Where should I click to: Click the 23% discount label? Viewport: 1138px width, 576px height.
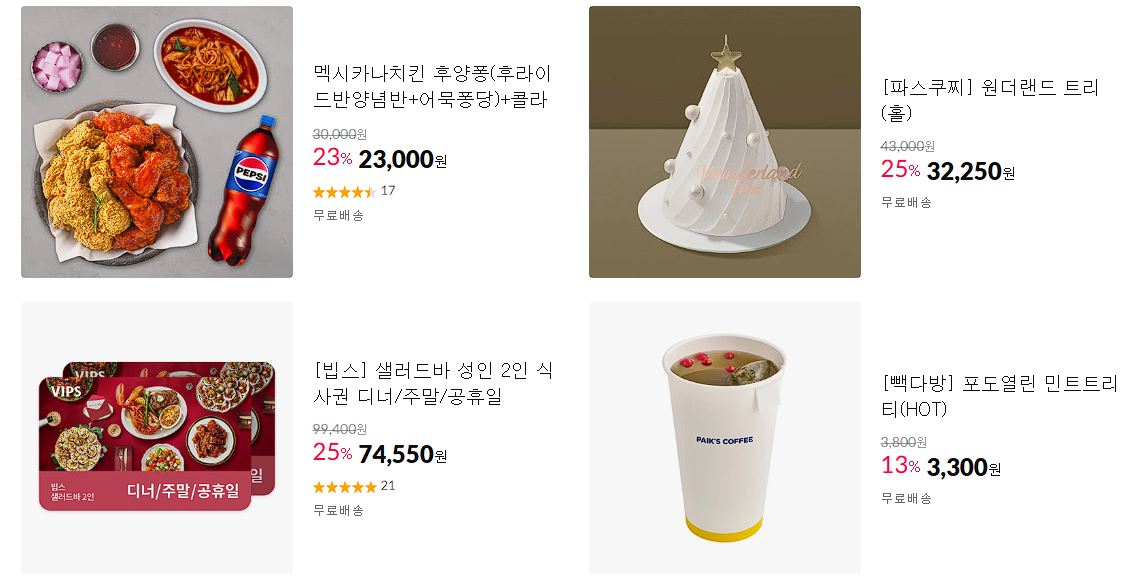pos(332,157)
